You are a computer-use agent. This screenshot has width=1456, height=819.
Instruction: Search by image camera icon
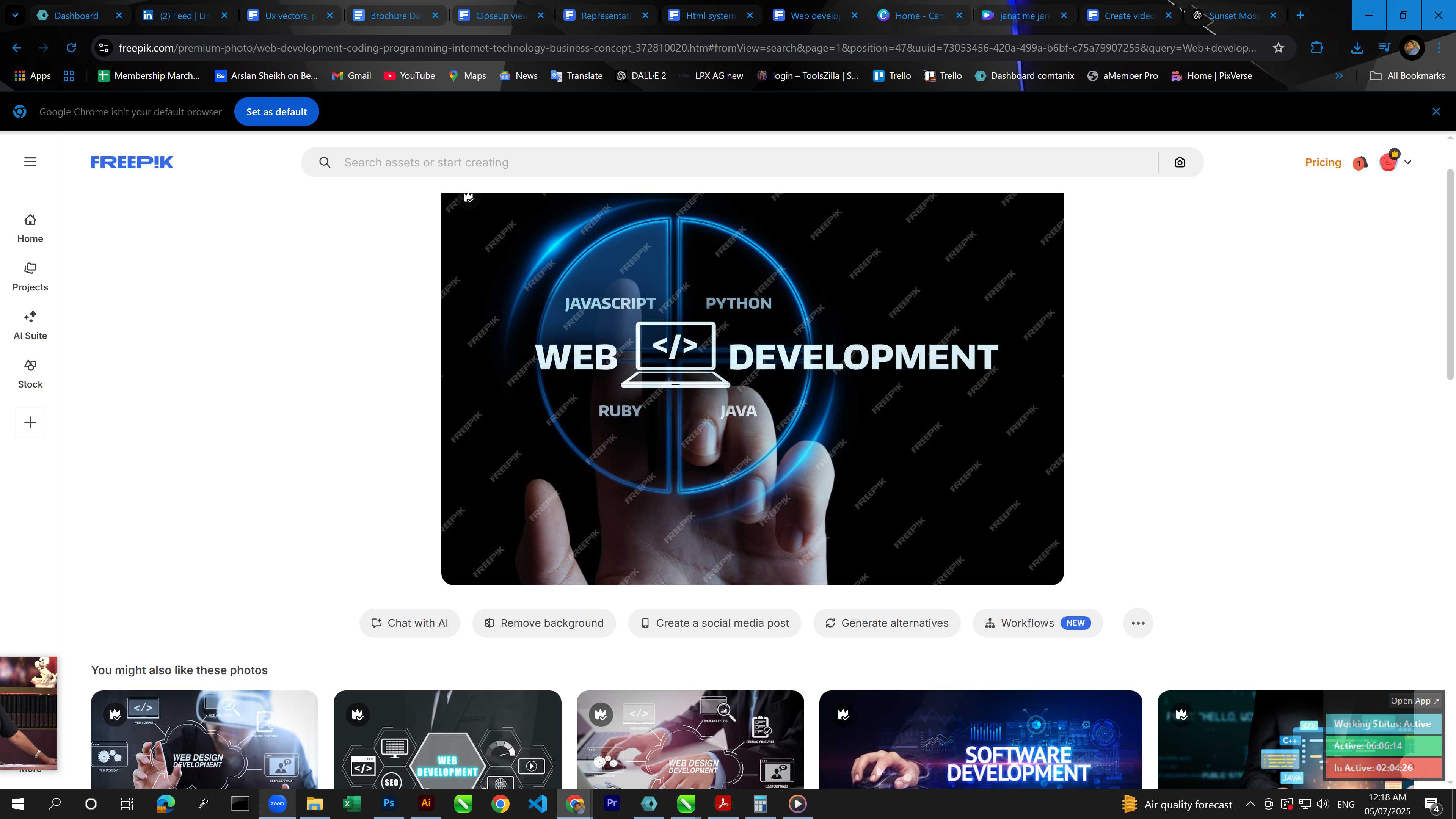(1180, 163)
